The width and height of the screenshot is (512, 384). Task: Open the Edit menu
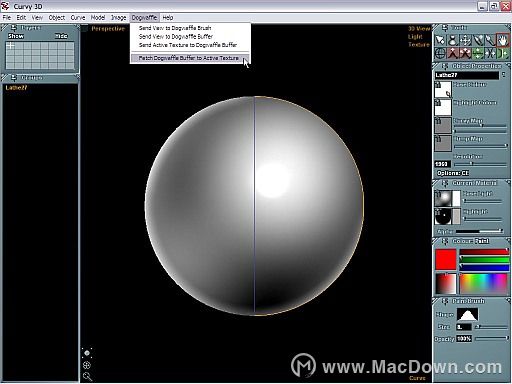tap(21, 18)
